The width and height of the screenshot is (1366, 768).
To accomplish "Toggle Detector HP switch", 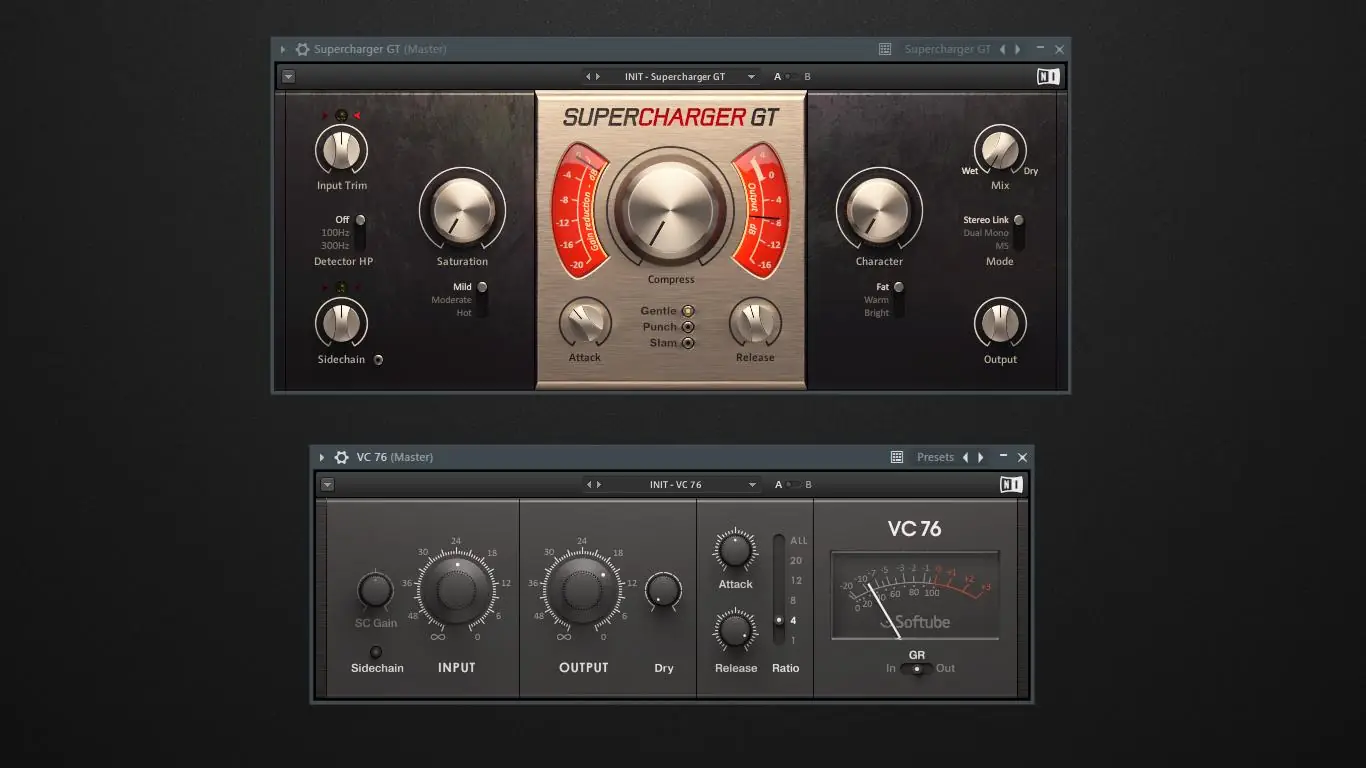I will pos(360,232).
